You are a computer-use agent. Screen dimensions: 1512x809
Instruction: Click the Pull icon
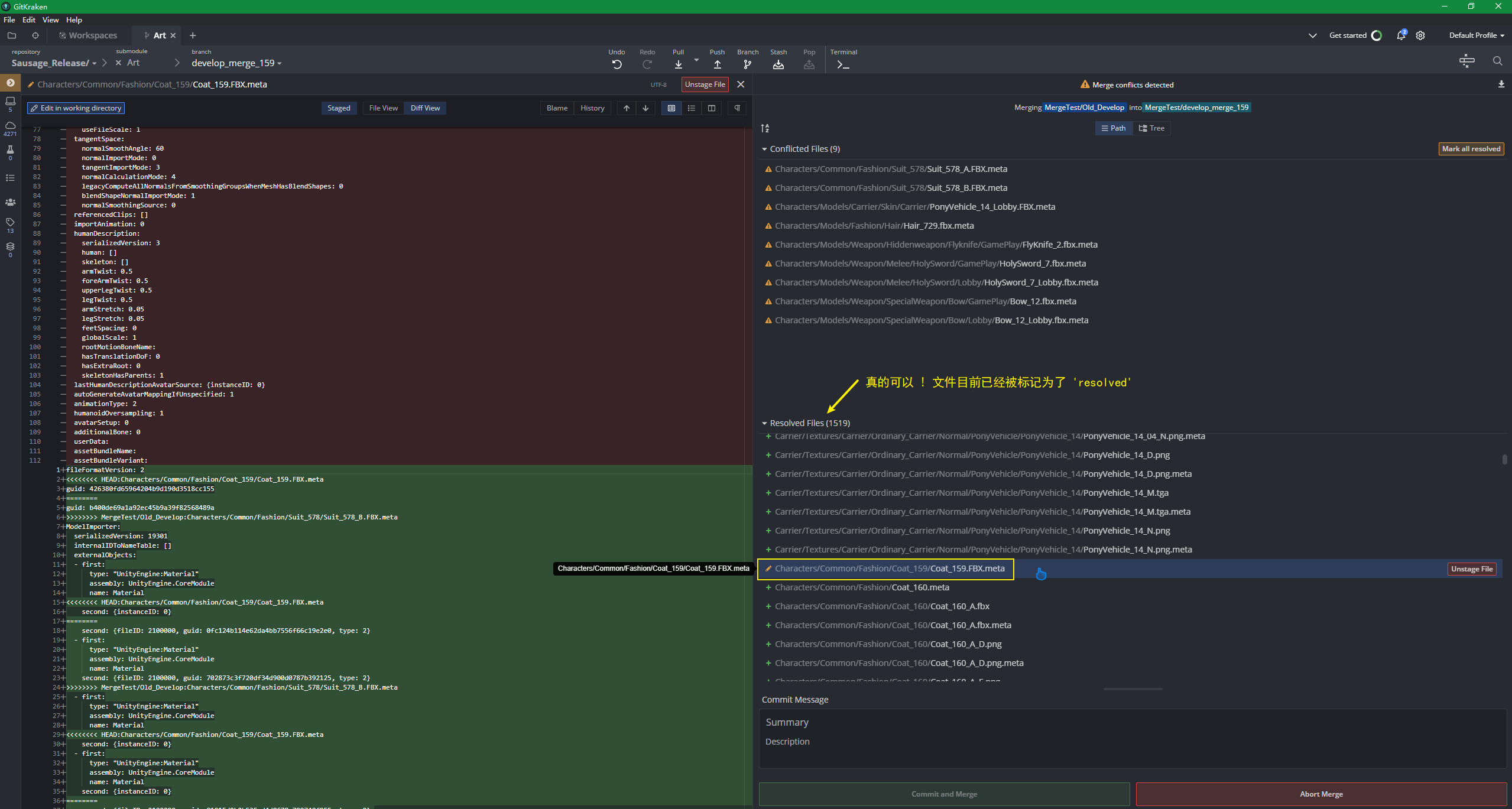(678, 64)
